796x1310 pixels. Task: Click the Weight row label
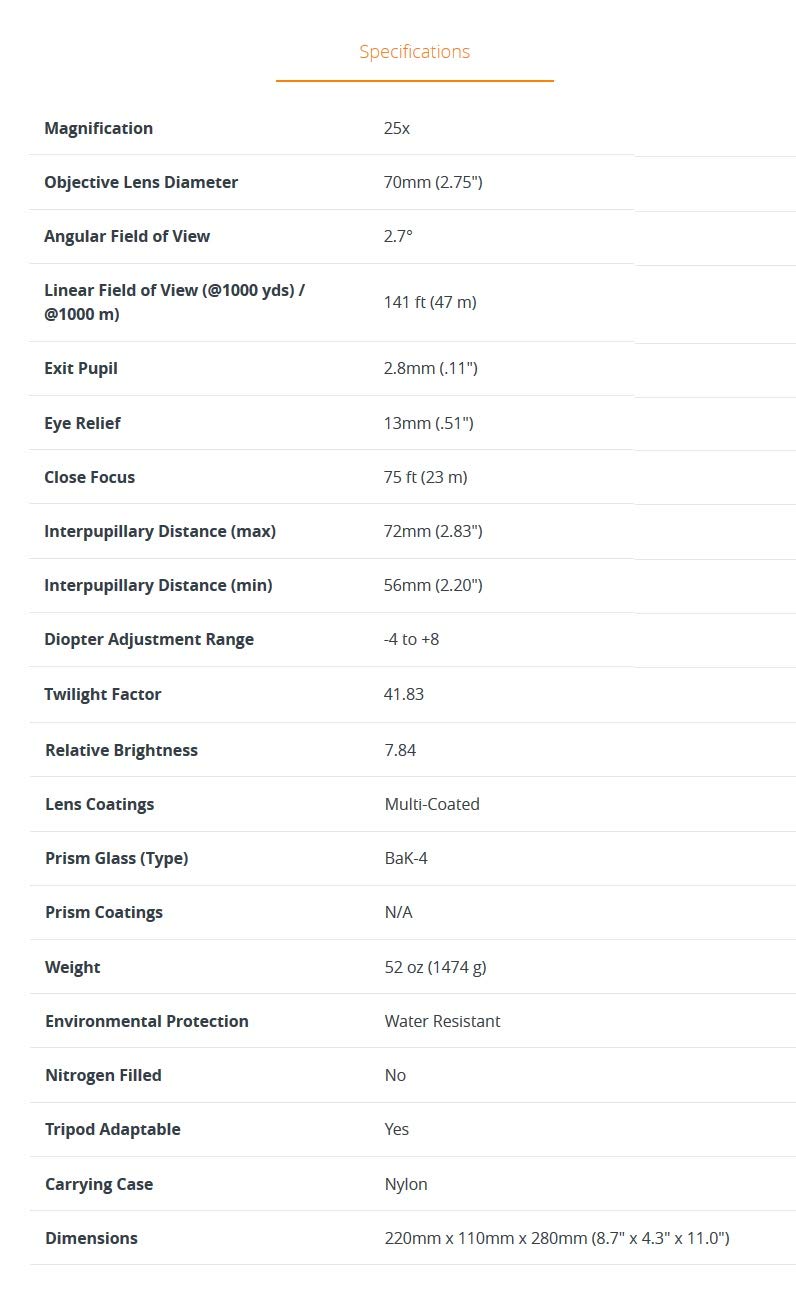pyautogui.click(x=73, y=967)
